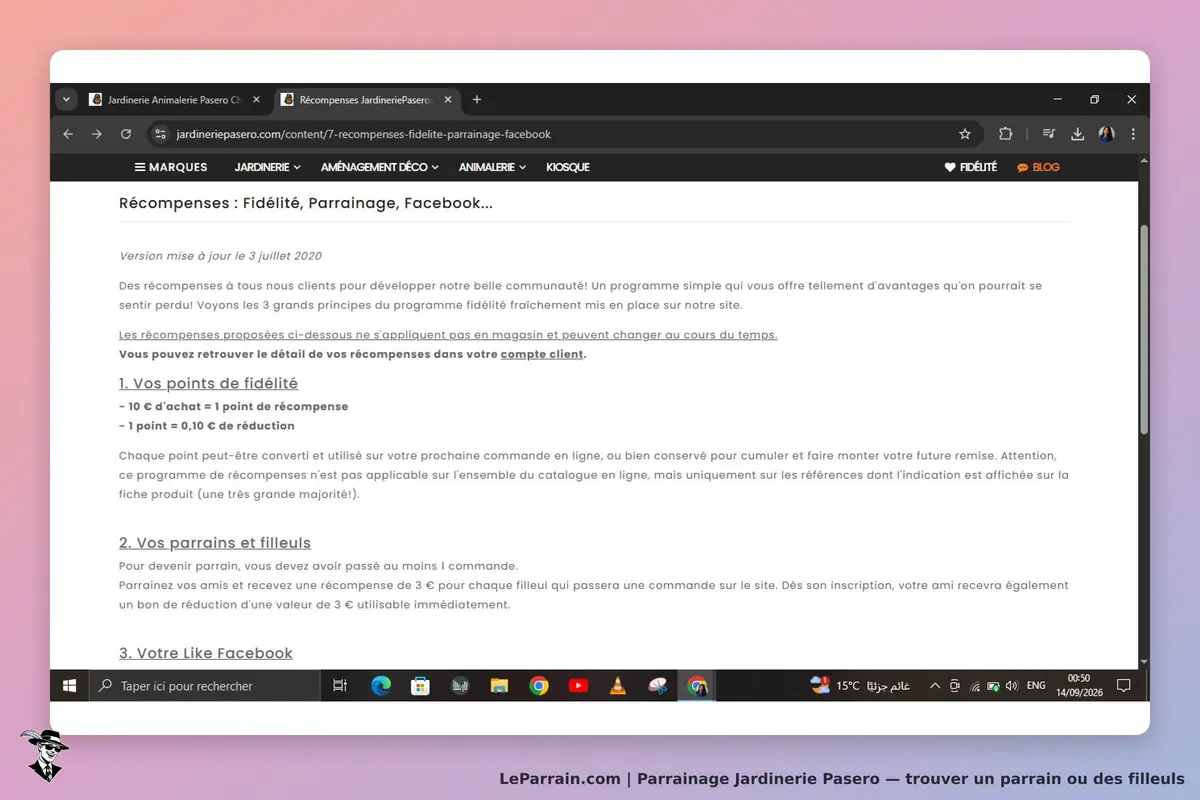
Task: View site information icon in address bar
Action: 160,134
